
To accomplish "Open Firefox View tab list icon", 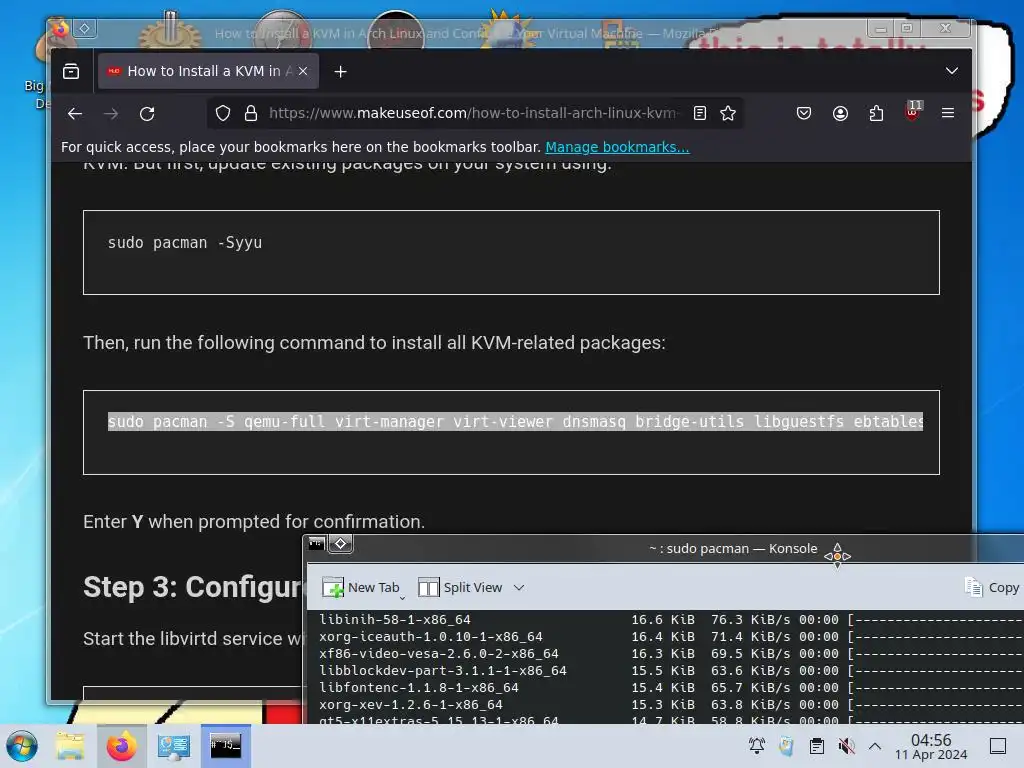I will point(71,72).
